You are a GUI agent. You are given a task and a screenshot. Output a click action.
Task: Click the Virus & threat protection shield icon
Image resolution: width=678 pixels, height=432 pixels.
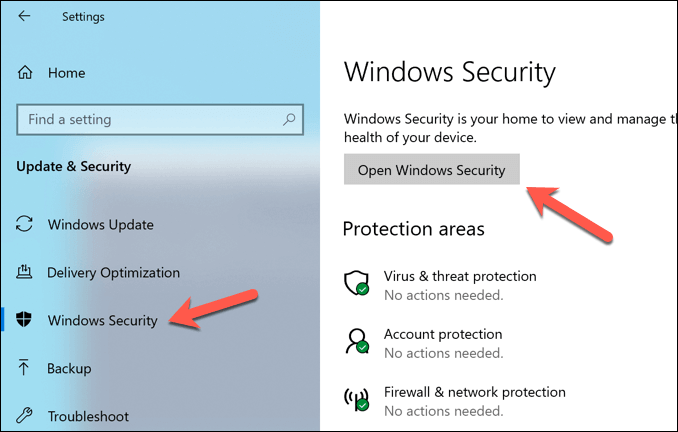pyautogui.click(x=357, y=283)
